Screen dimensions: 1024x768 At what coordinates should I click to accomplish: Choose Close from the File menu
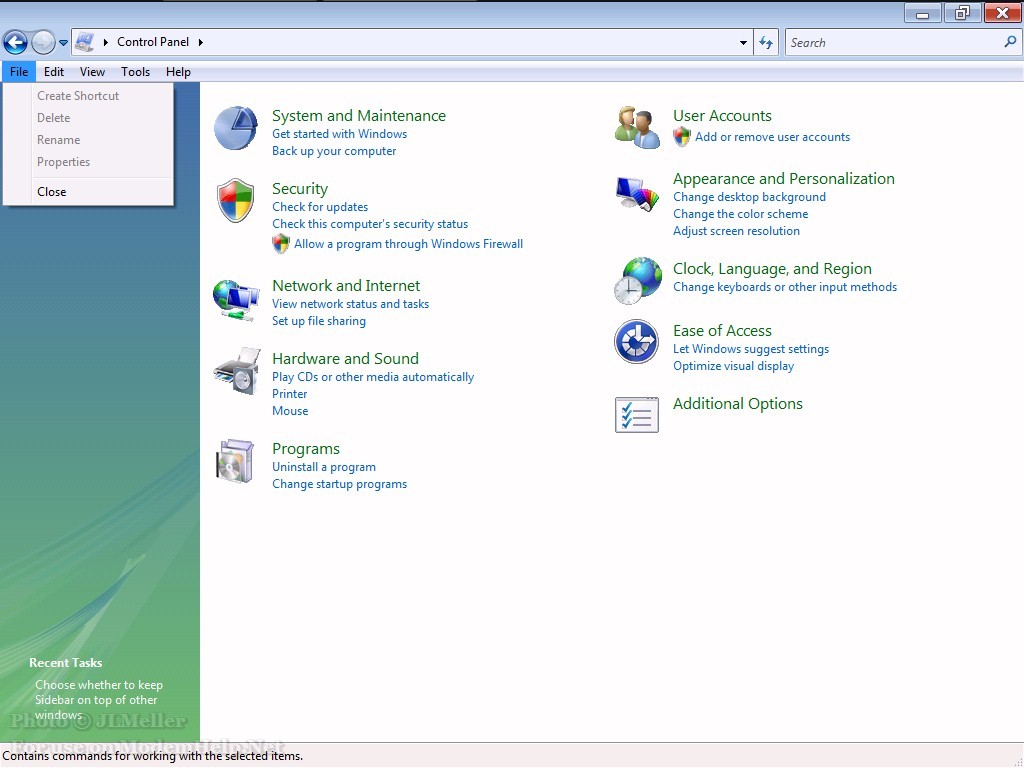[52, 192]
